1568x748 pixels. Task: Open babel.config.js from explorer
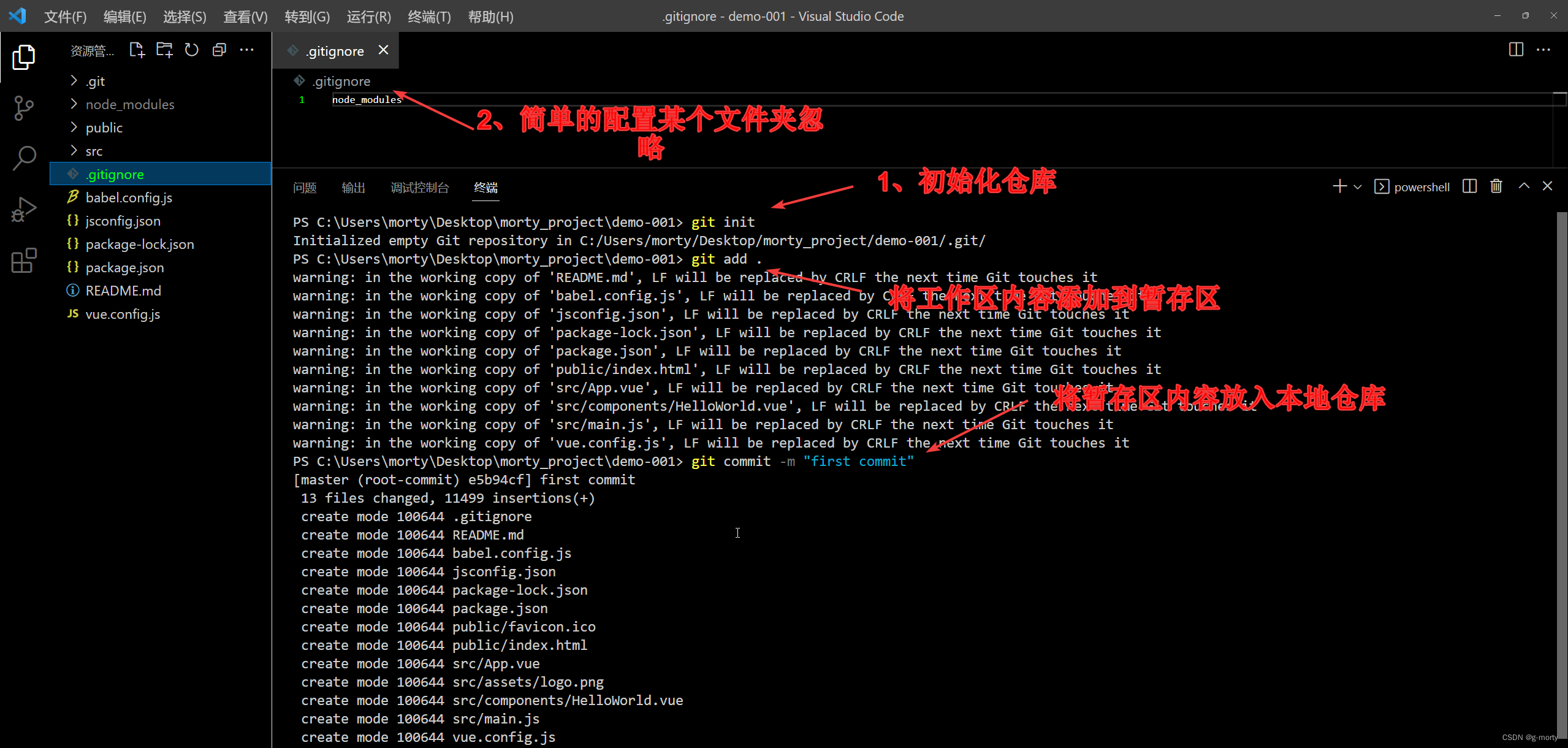click(161, 197)
